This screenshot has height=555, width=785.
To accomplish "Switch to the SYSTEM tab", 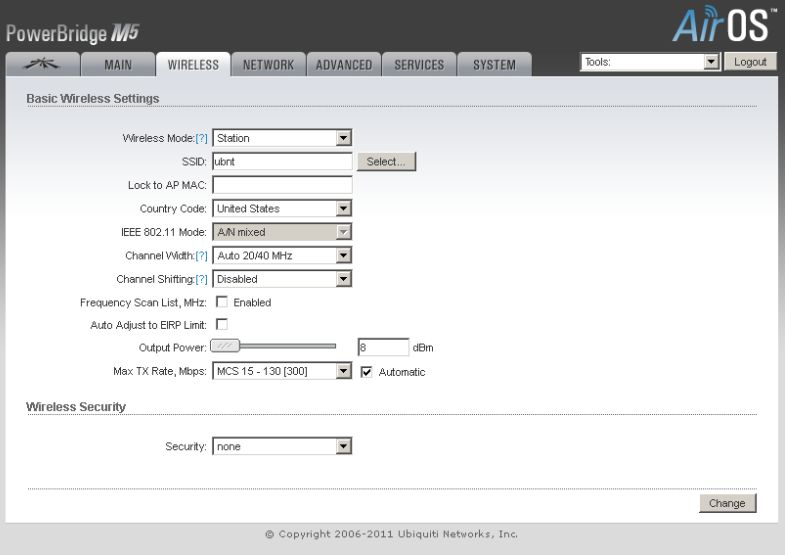I will pyautogui.click(x=494, y=65).
